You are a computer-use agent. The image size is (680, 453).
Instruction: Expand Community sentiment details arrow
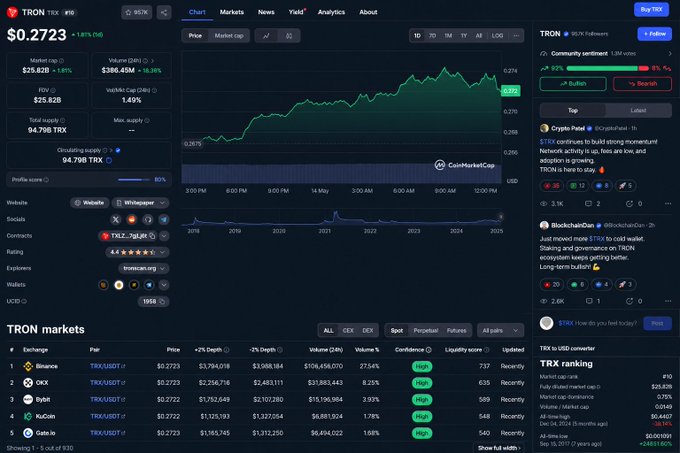(x=670, y=54)
